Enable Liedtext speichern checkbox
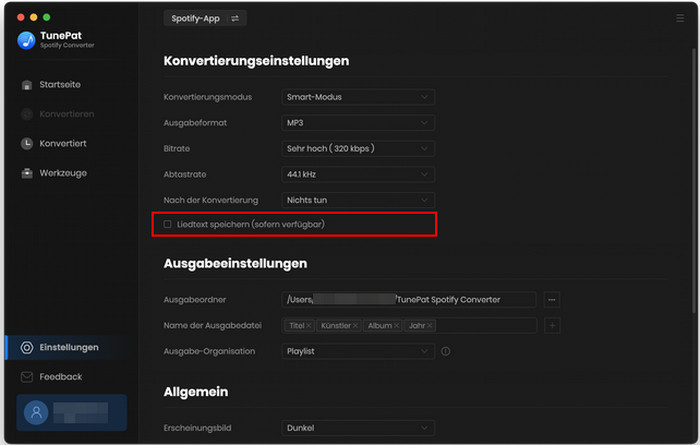 [x=167, y=224]
